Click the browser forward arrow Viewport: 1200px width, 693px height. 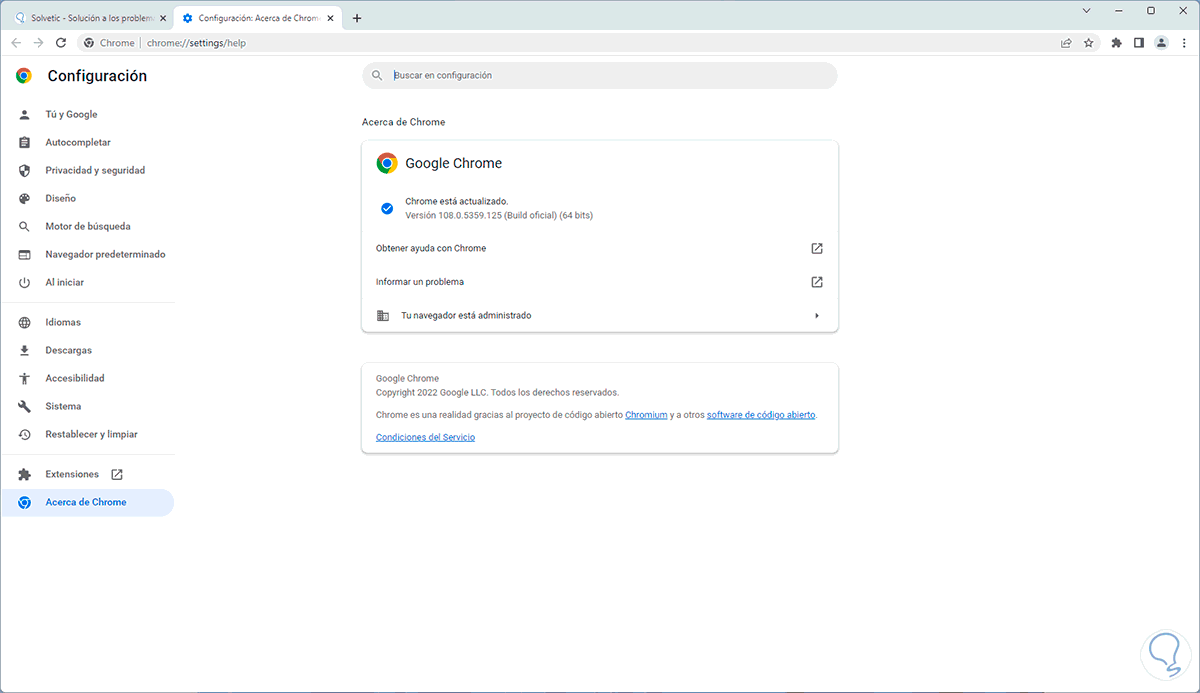tap(38, 43)
